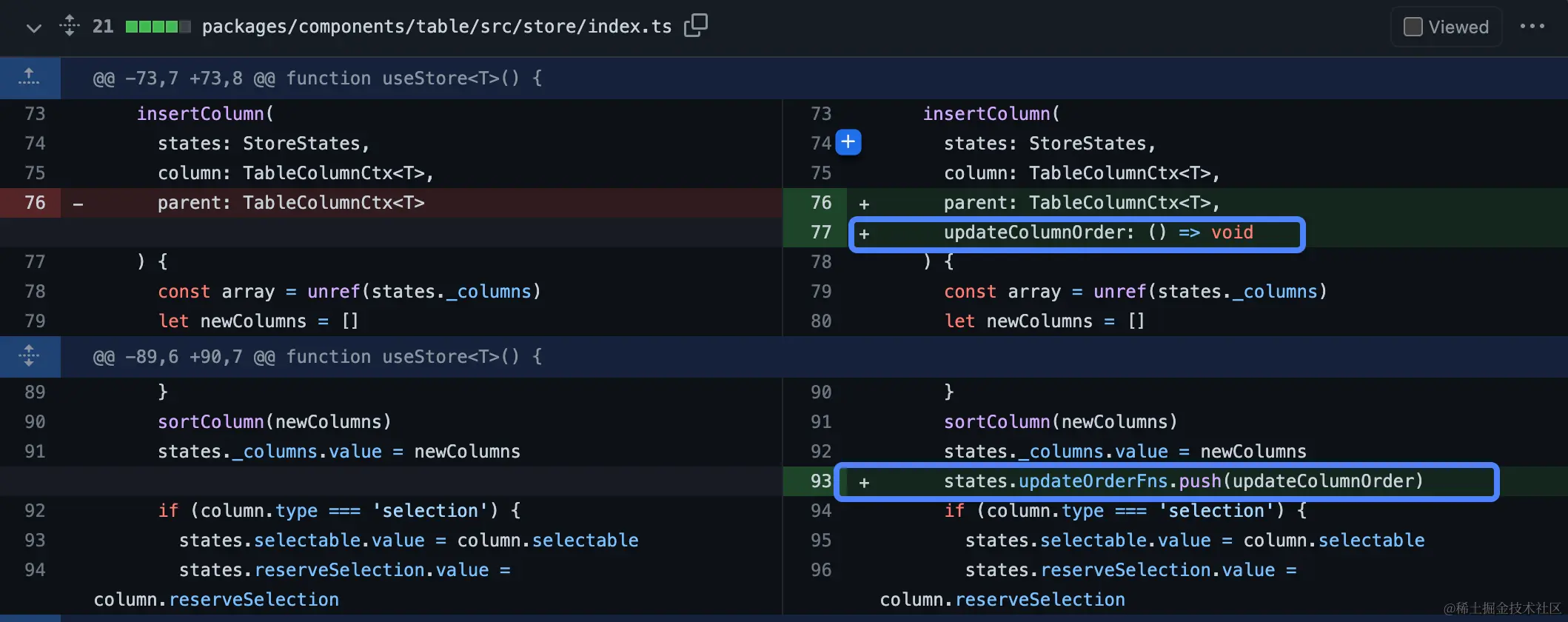Select added line number 77 on the right
The image size is (1568, 622).
click(x=821, y=233)
